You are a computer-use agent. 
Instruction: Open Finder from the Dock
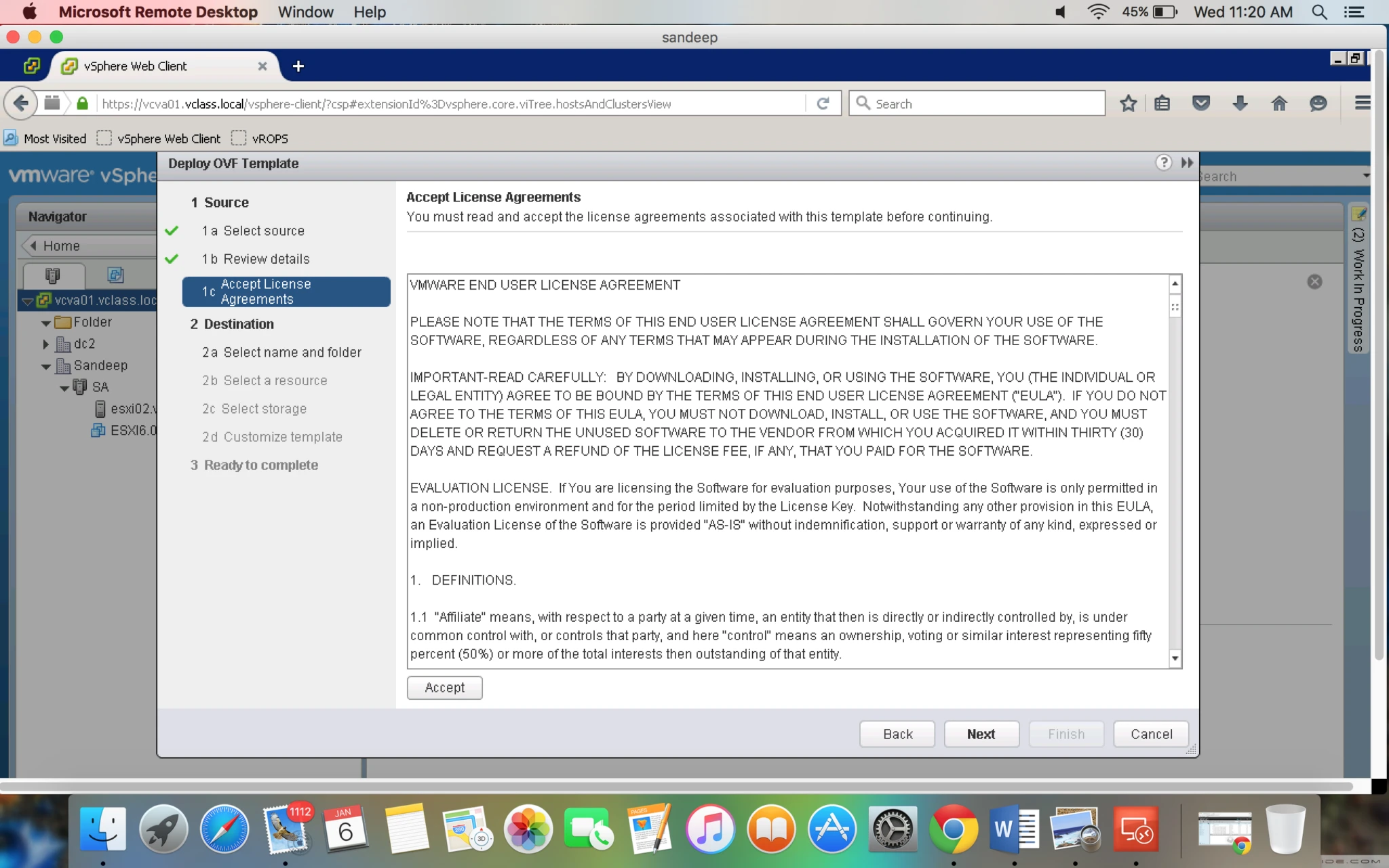coord(103,829)
